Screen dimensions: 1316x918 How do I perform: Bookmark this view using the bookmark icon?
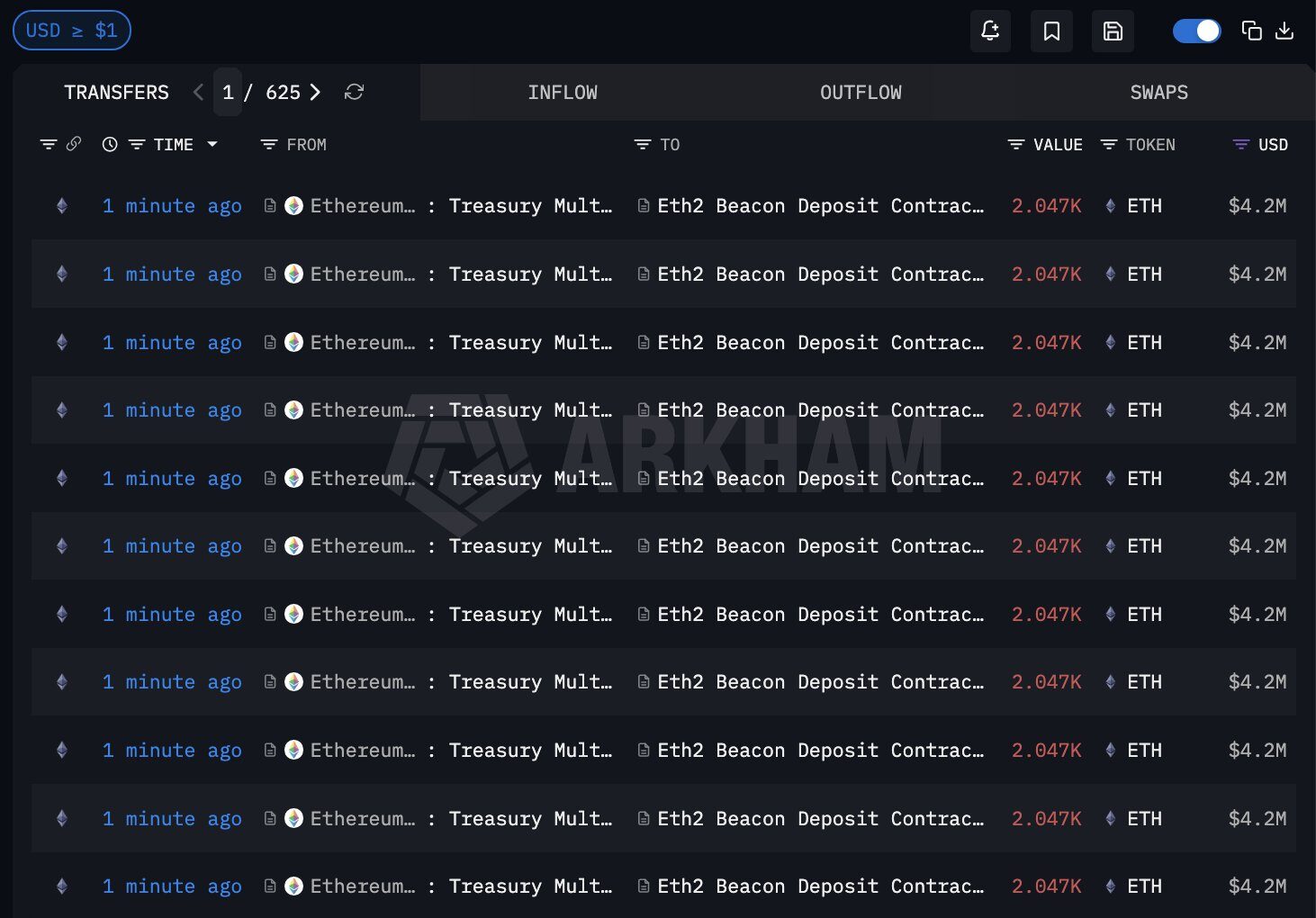click(x=1051, y=30)
